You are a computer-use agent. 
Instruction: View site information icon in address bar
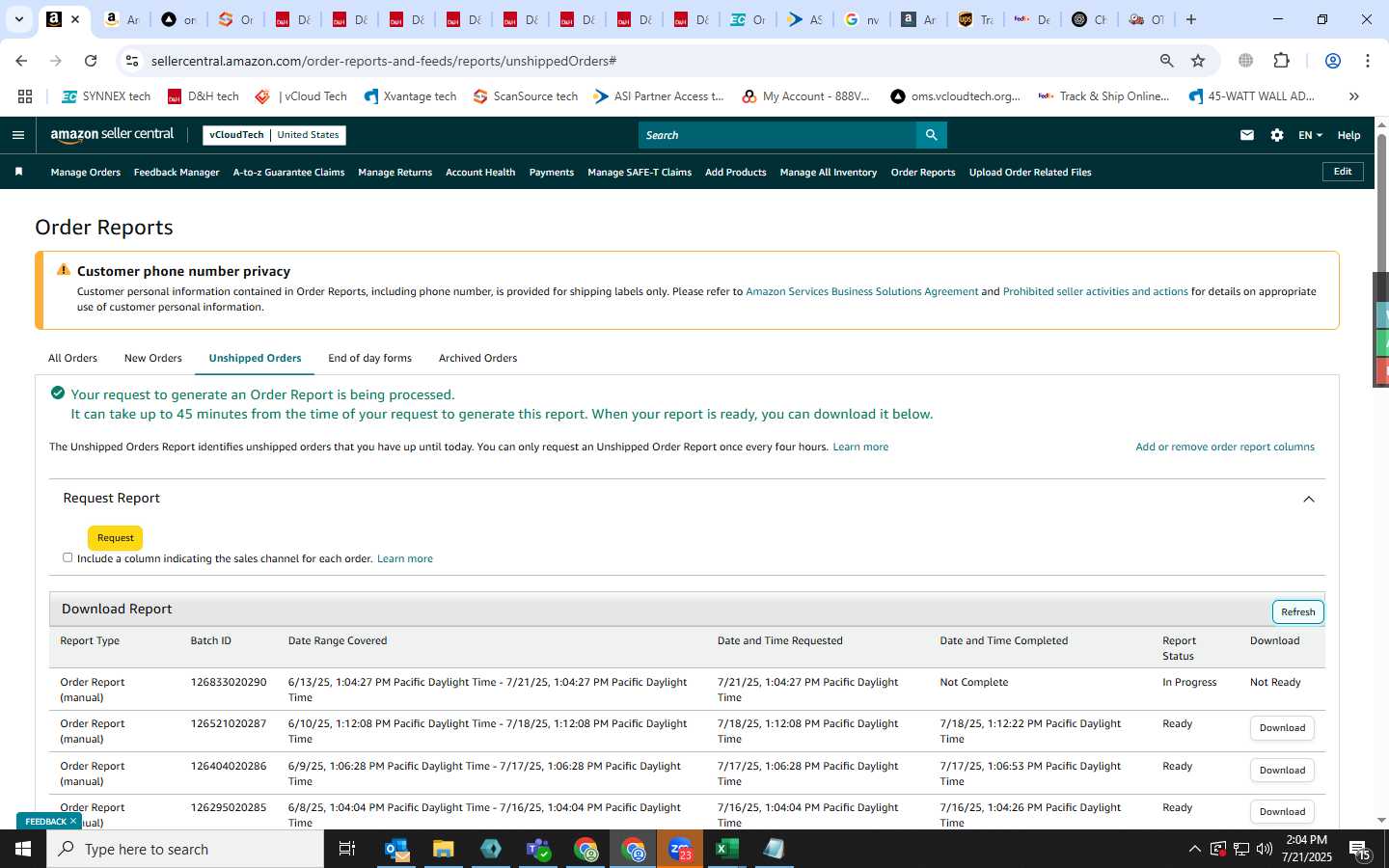132,61
